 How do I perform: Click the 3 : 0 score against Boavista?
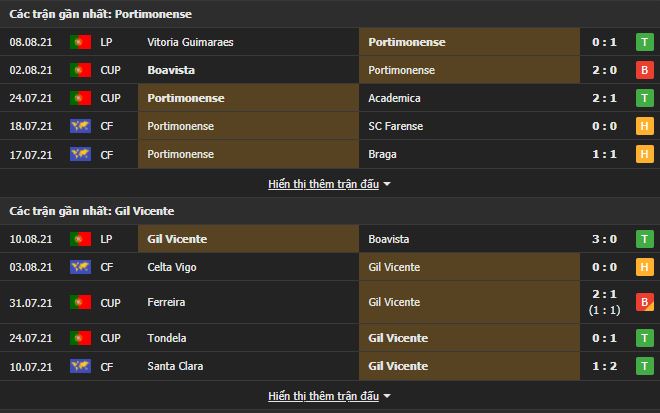(x=603, y=239)
